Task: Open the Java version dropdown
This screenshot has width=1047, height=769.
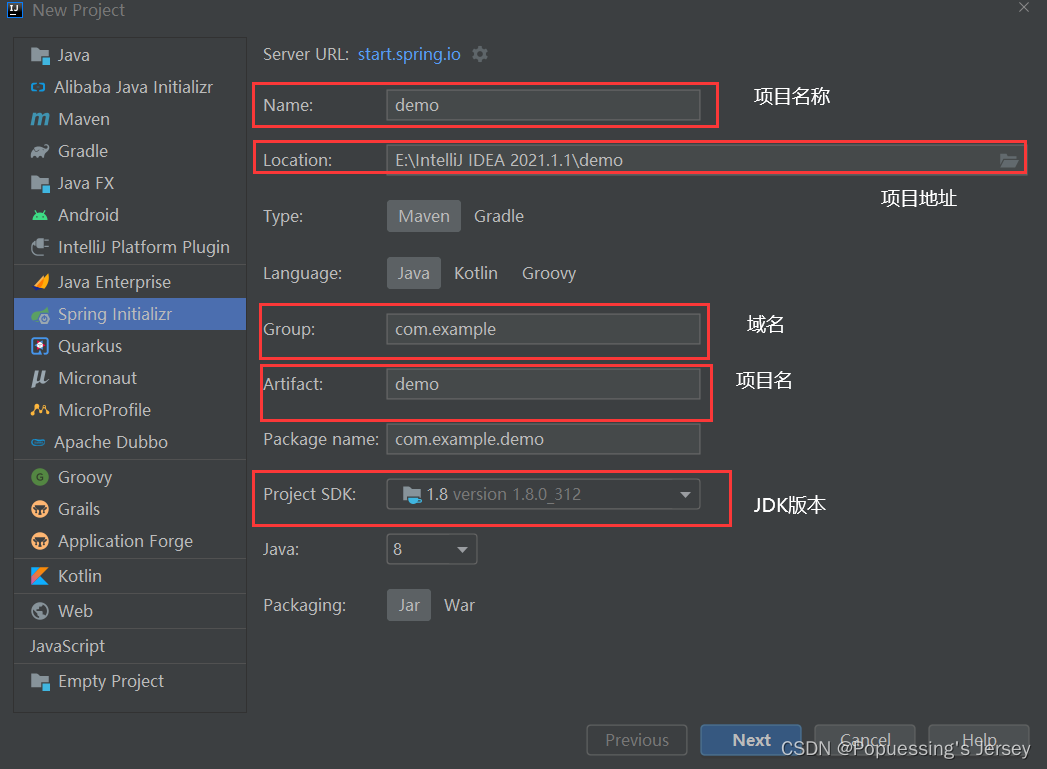Action: pyautogui.click(x=432, y=549)
